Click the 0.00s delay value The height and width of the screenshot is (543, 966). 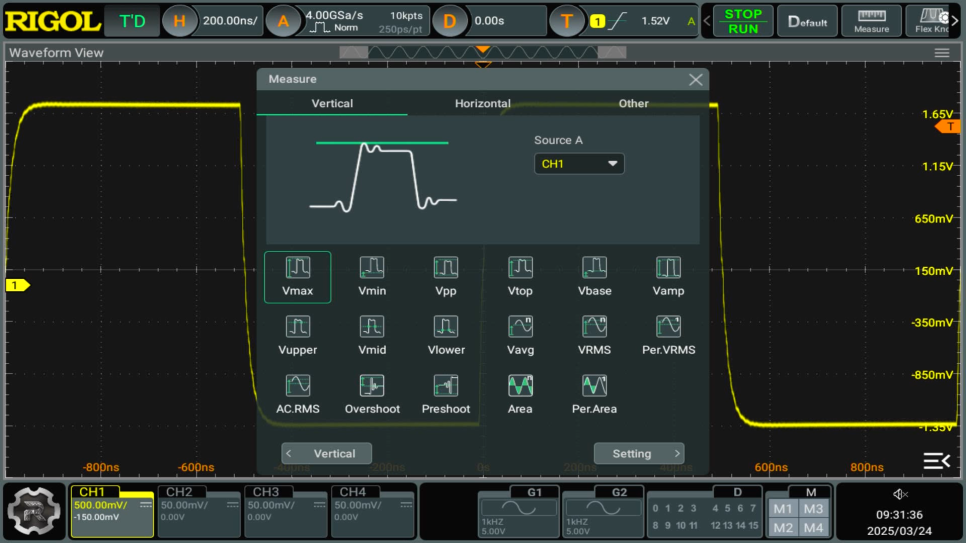489,21
